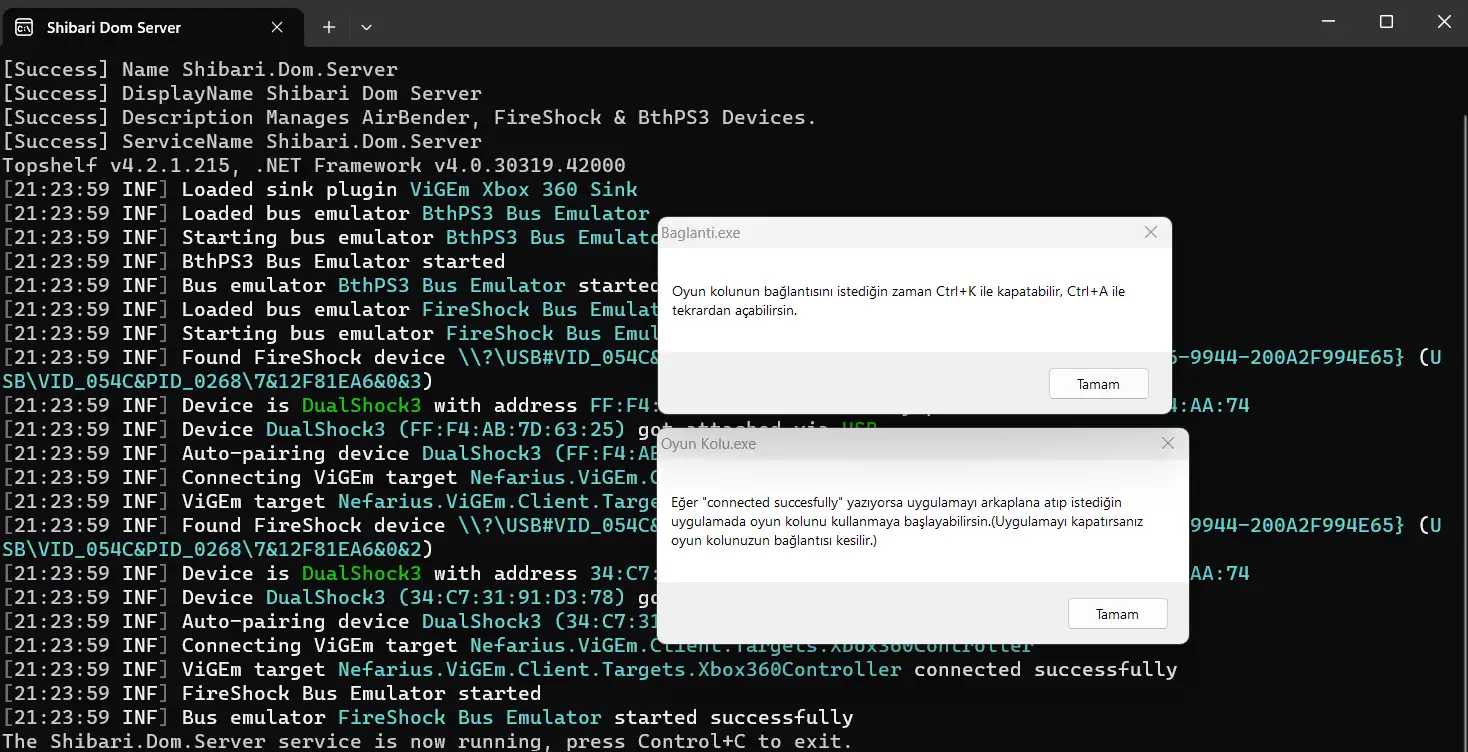Viewport: 1468px width, 752px height.
Task: Click the Baglanti.exe dialog title
Action: coord(701,233)
